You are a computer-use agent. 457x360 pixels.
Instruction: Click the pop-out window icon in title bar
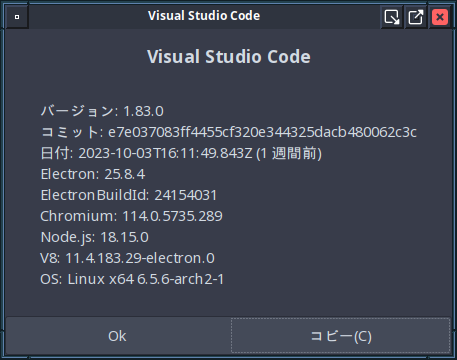[x=416, y=17]
